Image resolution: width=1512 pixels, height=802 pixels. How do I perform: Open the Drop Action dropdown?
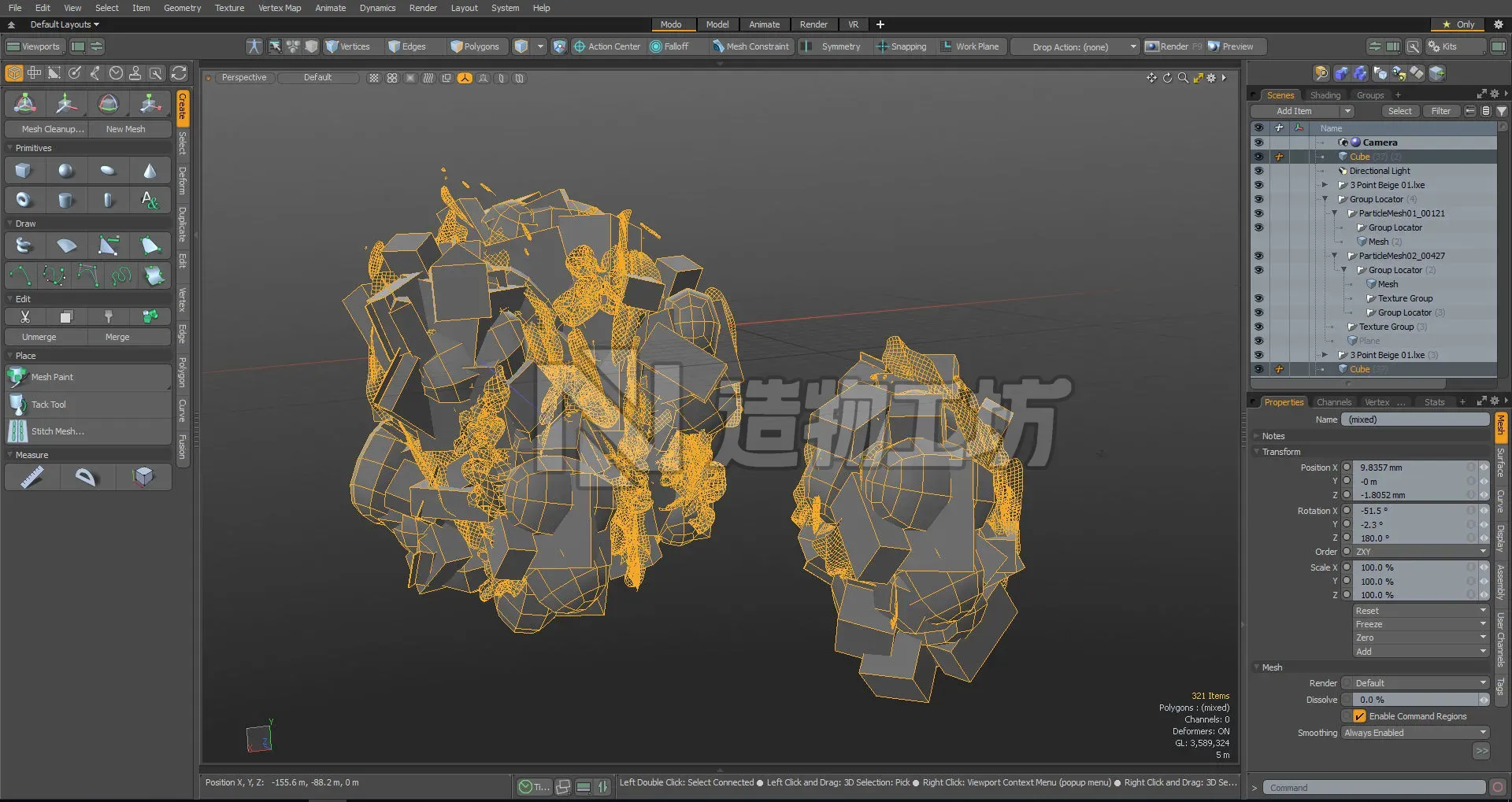(1075, 46)
